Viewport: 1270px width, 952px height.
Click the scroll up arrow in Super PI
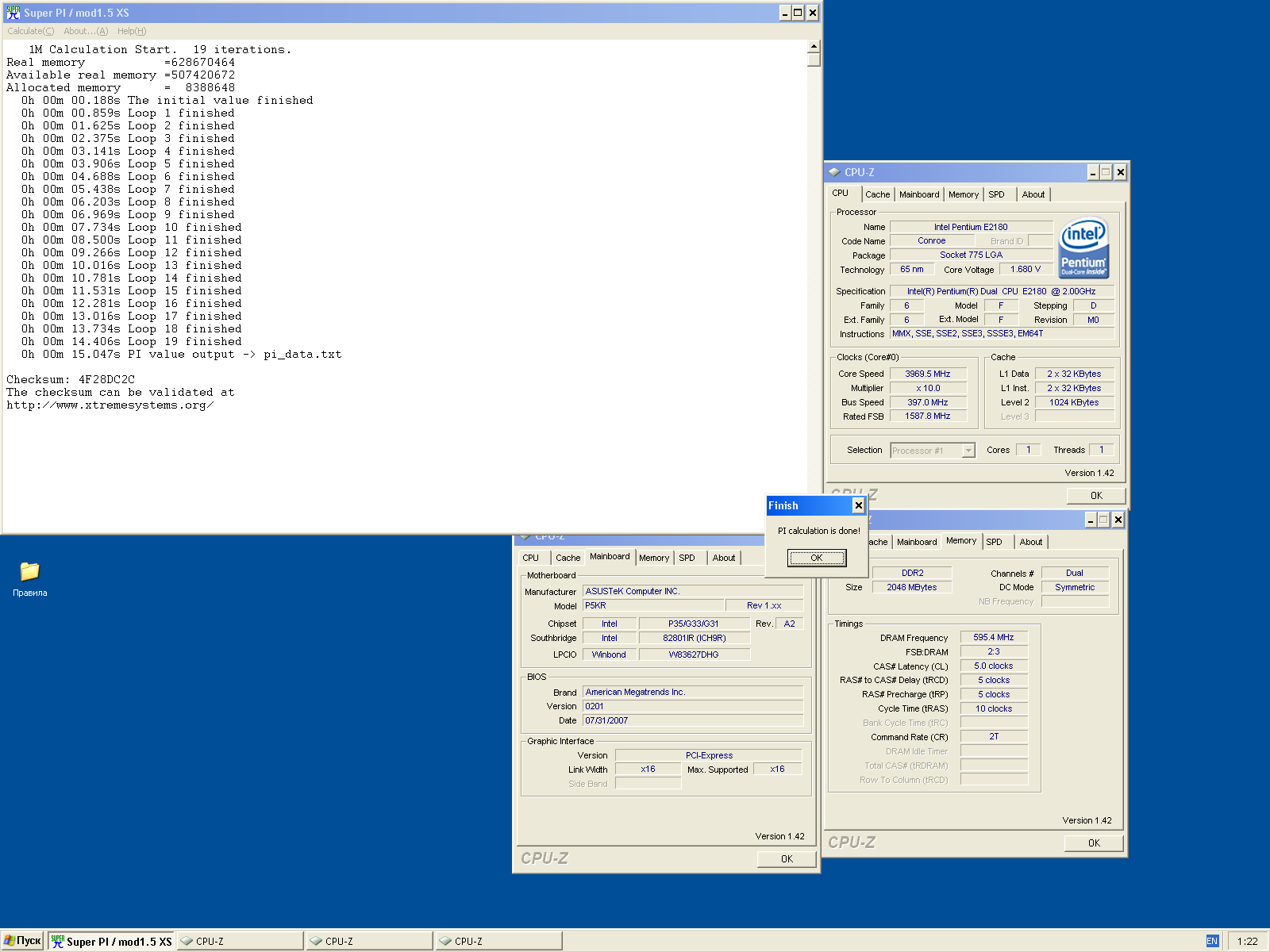[814, 47]
